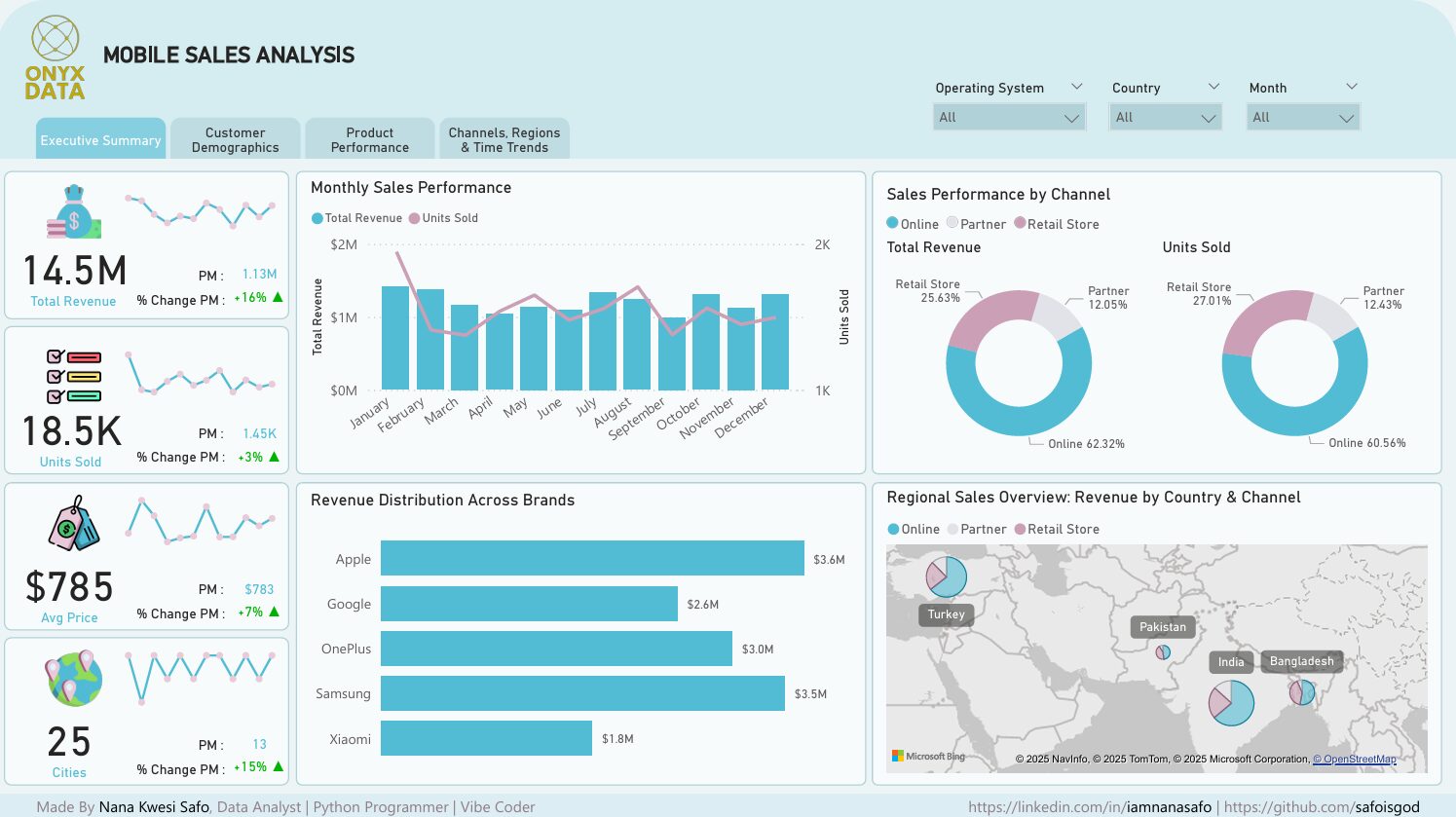The width and height of the screenshot is (1456, 817).
Task: Select the OnePlus revenue bar
Action: pyautogui.click(x=556, y=649)
